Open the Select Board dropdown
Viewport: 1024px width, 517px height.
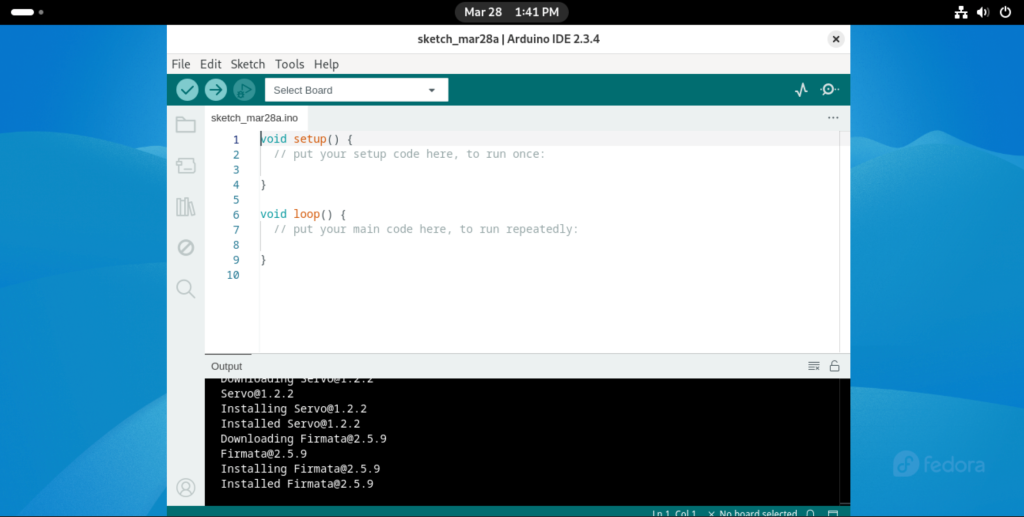pos(357,90)
